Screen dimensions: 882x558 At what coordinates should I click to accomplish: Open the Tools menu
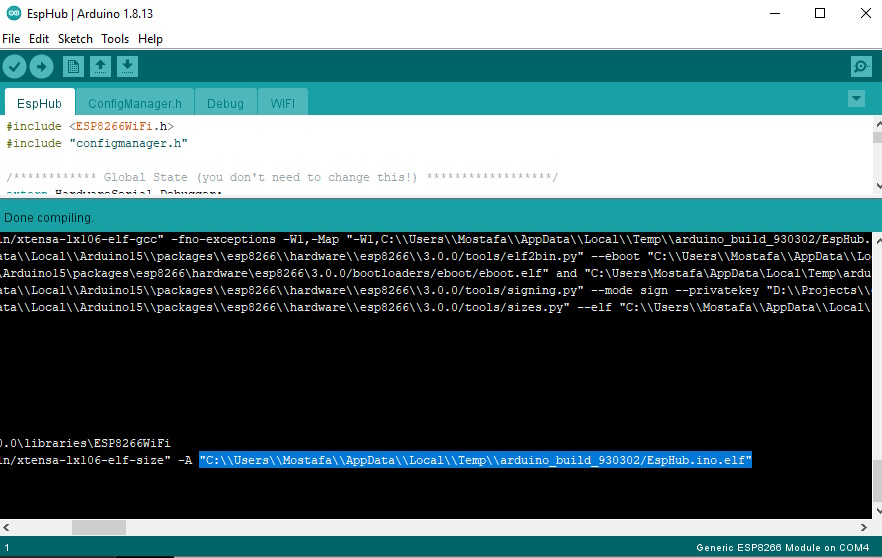[x=115, y=39]
